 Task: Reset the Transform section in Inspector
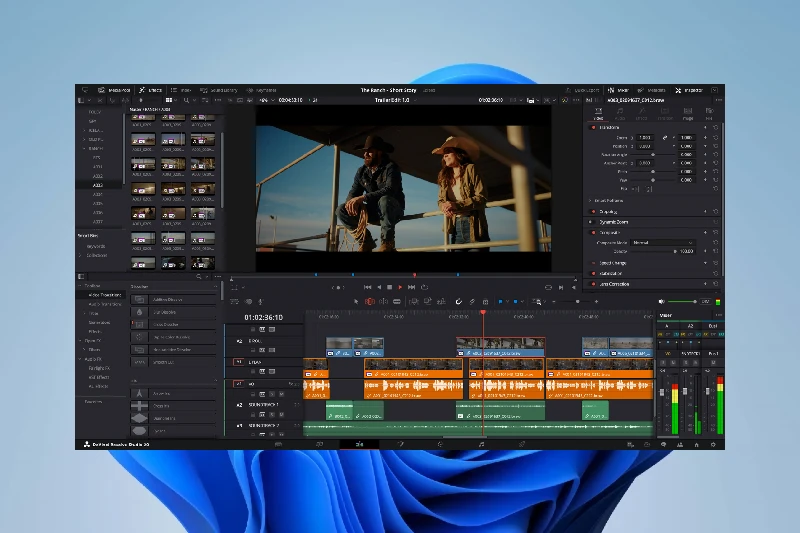click(715, 128)
